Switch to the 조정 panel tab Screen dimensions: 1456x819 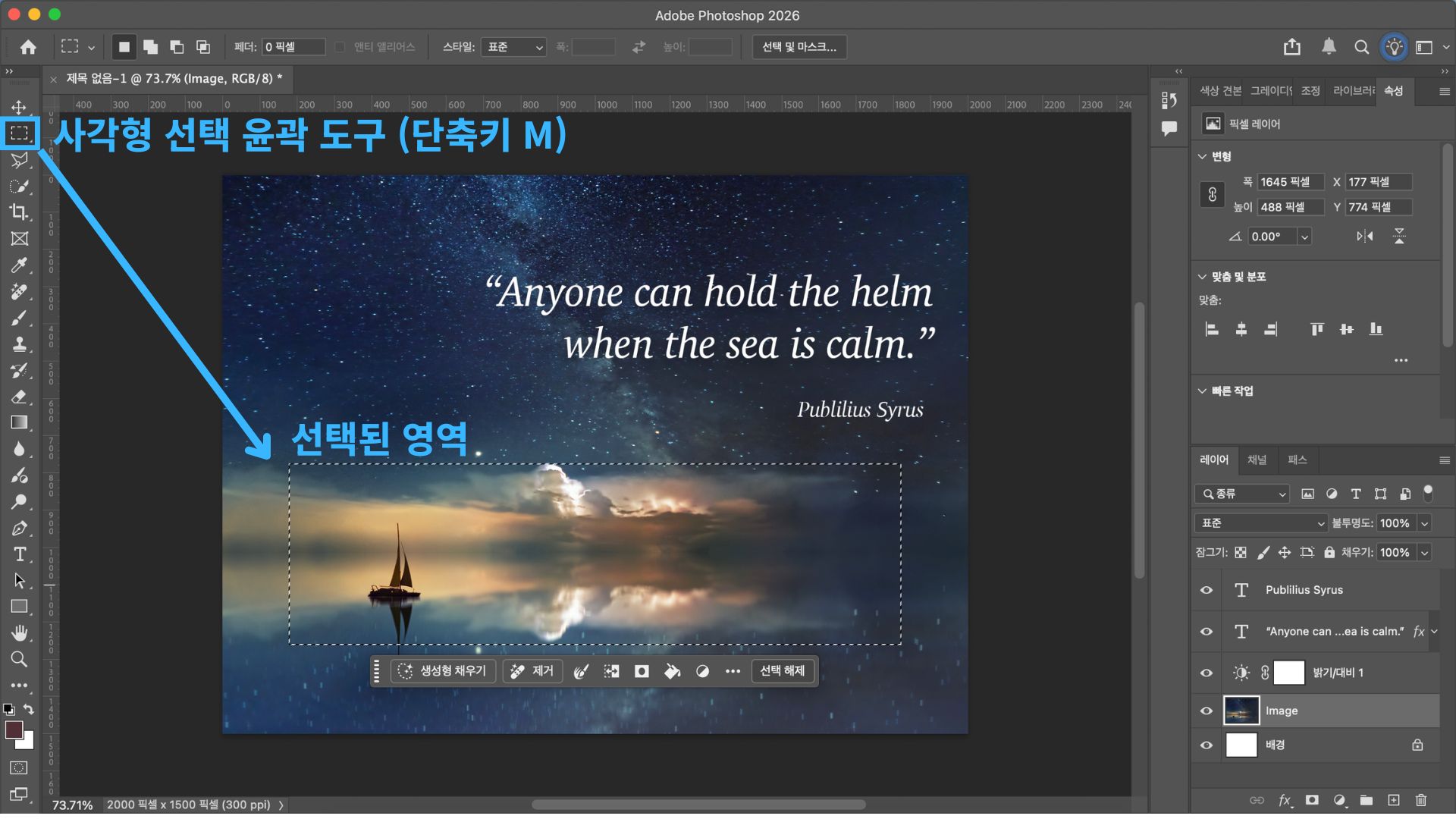1310,91
